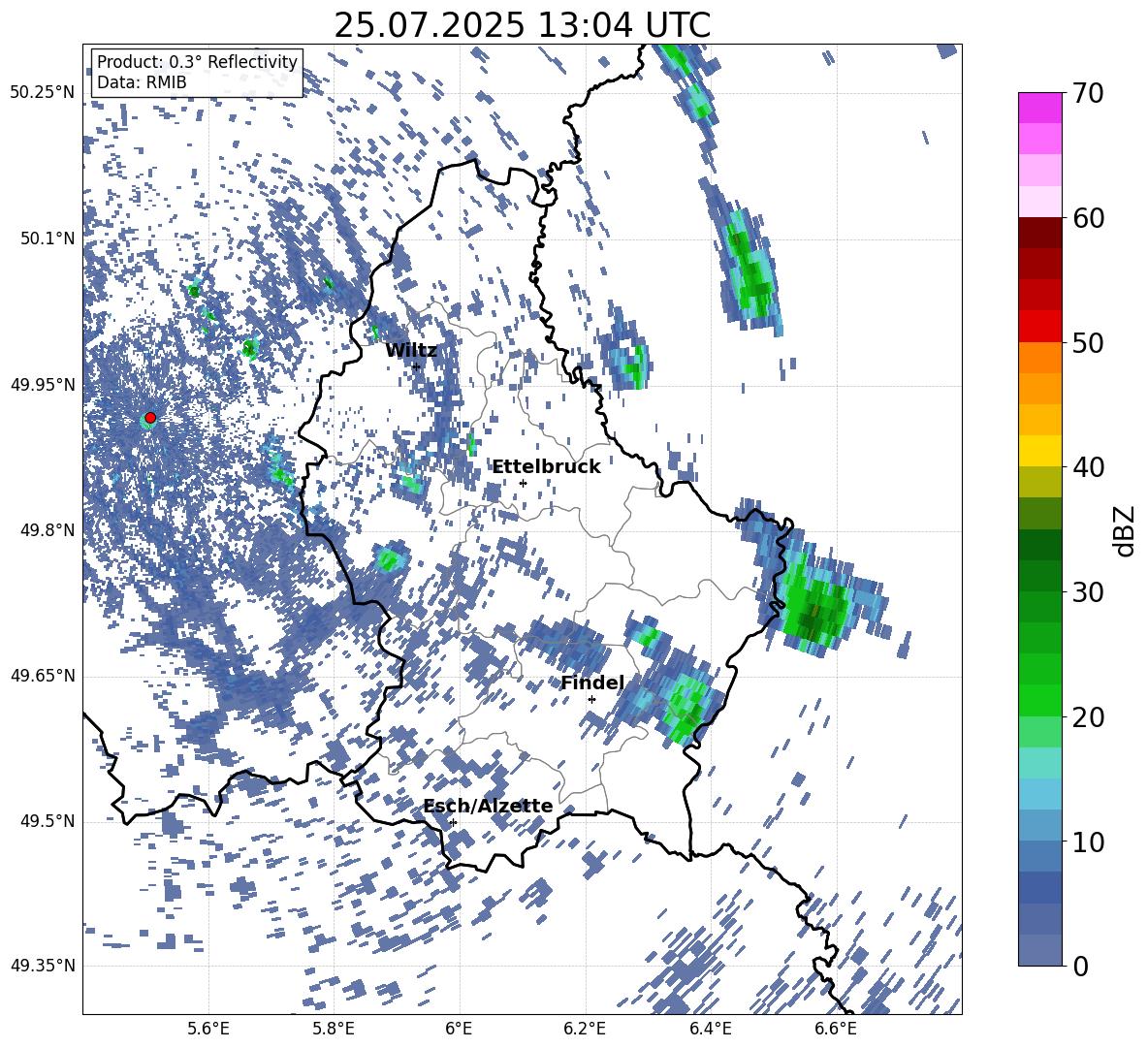Click the 'Product: 0.3° Reflectivity' text

[x=197, y=61]
